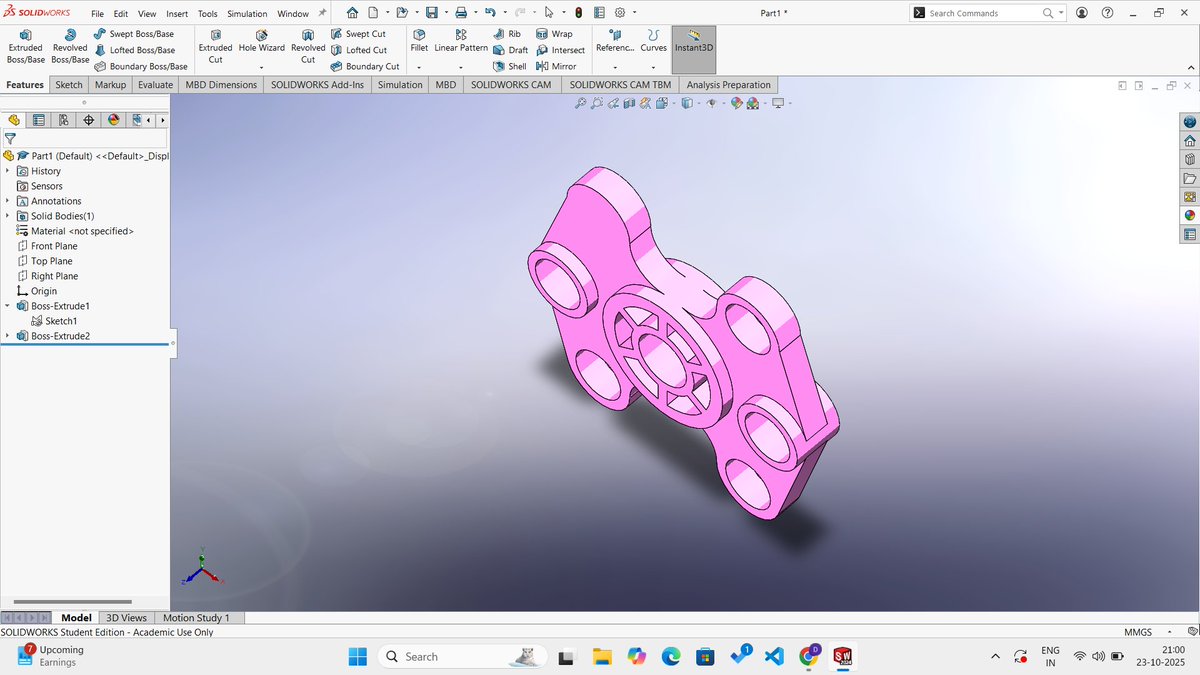The height and width of the screenshot is (675, 1200).
Task: Open the Fillet dropdown arrow
Action: pos(419,67)
